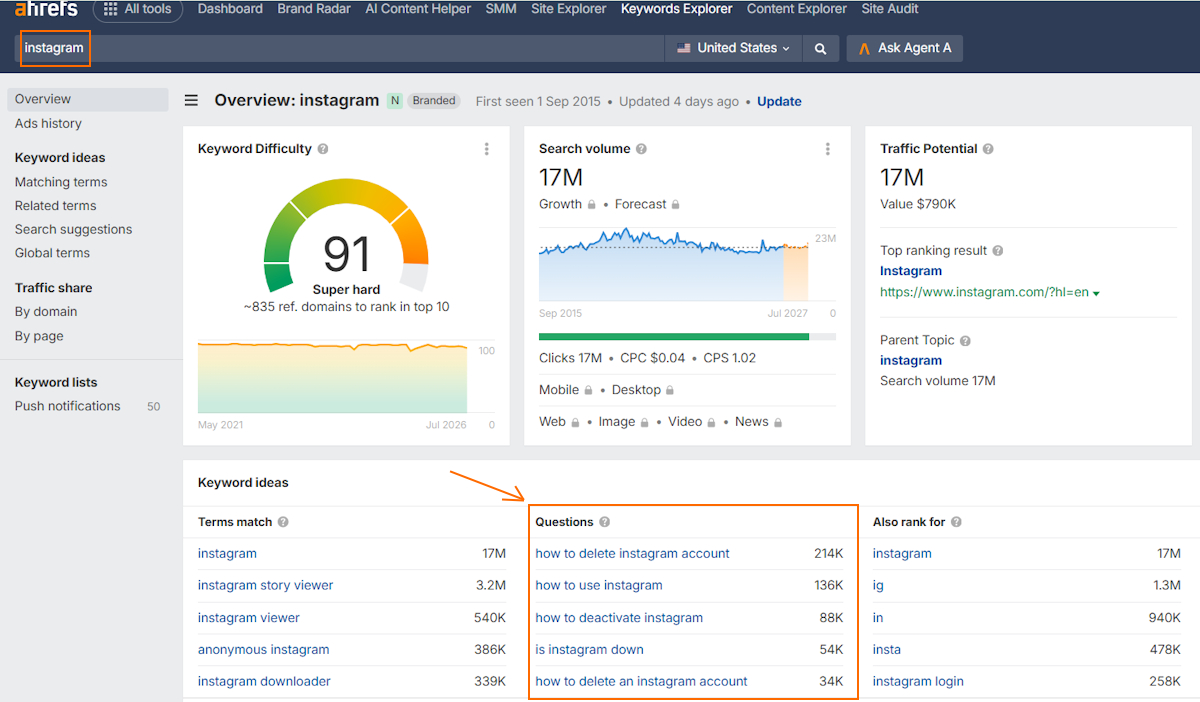
Task: Open question how to use instagram
Action: point(599,586)
